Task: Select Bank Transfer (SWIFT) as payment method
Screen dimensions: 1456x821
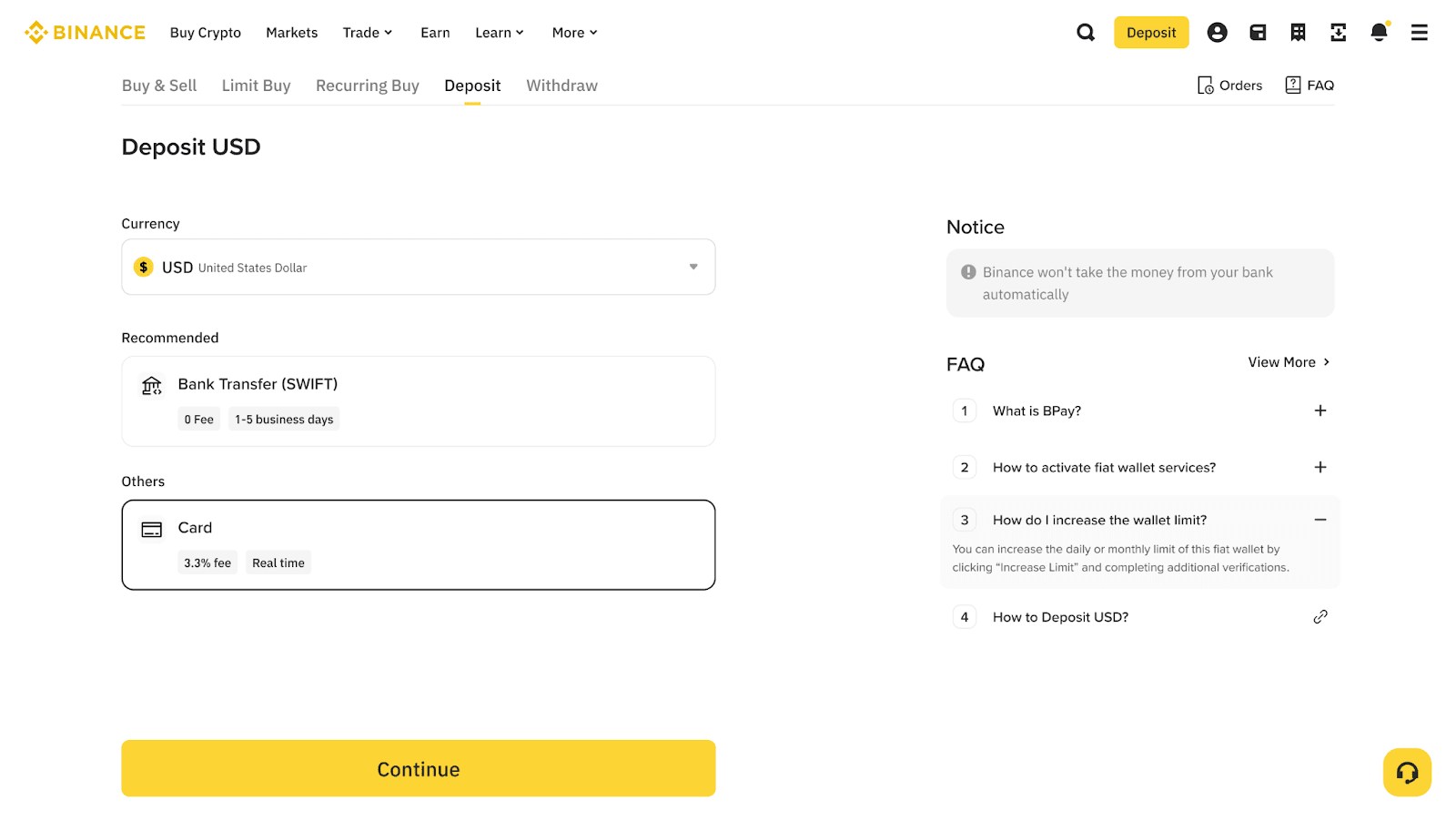Action: pyautogui.click(x=418, y=400)
